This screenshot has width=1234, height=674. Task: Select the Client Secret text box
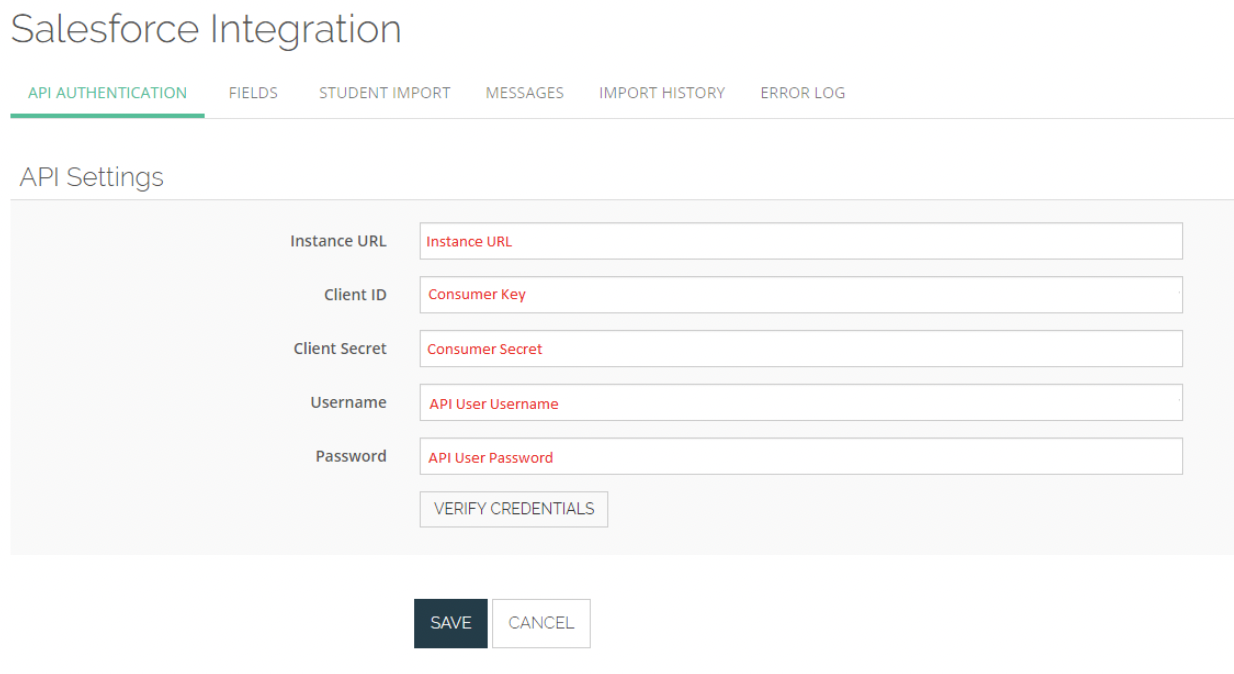[x=800, y=349]
